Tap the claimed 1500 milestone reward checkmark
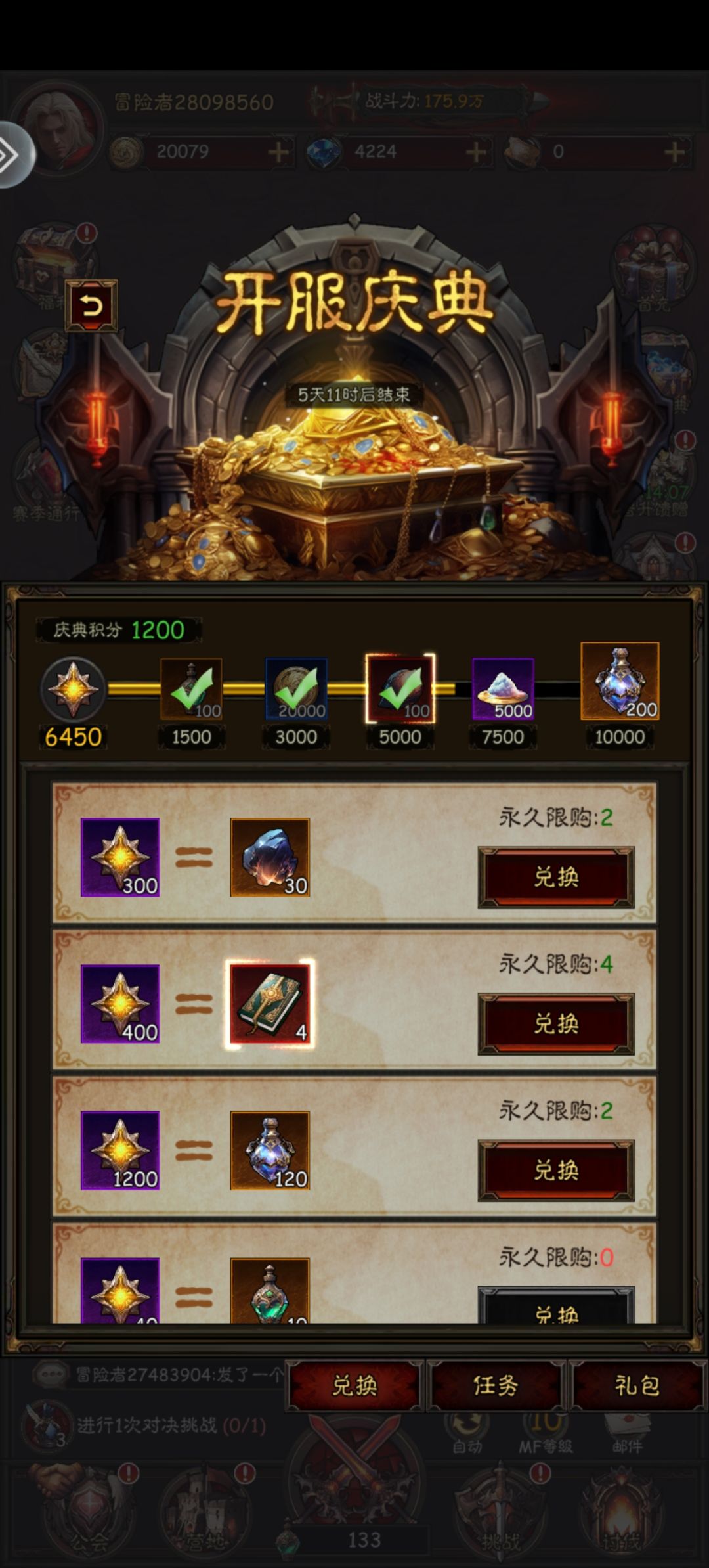Image resolution: width=709 pixels, height=1568 pixels. 191,689
